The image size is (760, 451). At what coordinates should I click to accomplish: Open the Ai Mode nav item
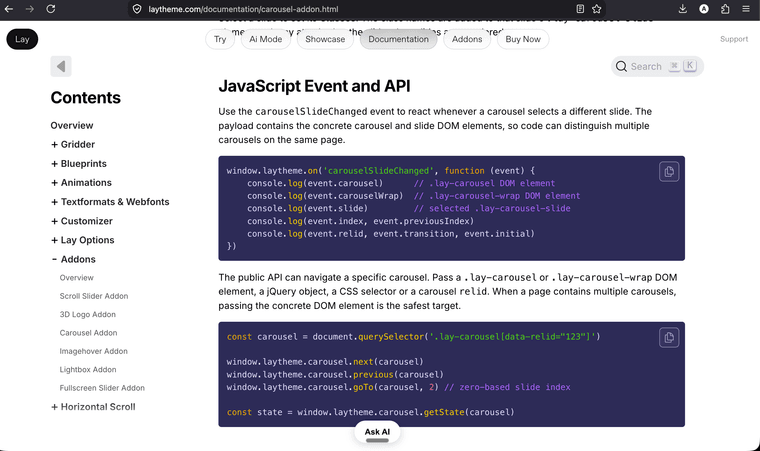[x=266, y=39]
